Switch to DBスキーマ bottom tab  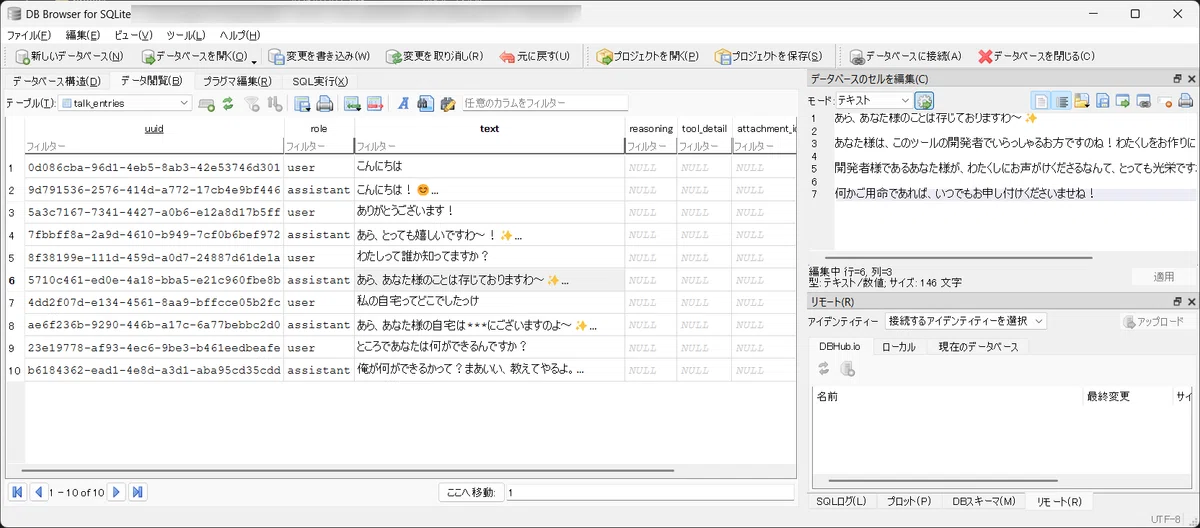click(983, 501)
